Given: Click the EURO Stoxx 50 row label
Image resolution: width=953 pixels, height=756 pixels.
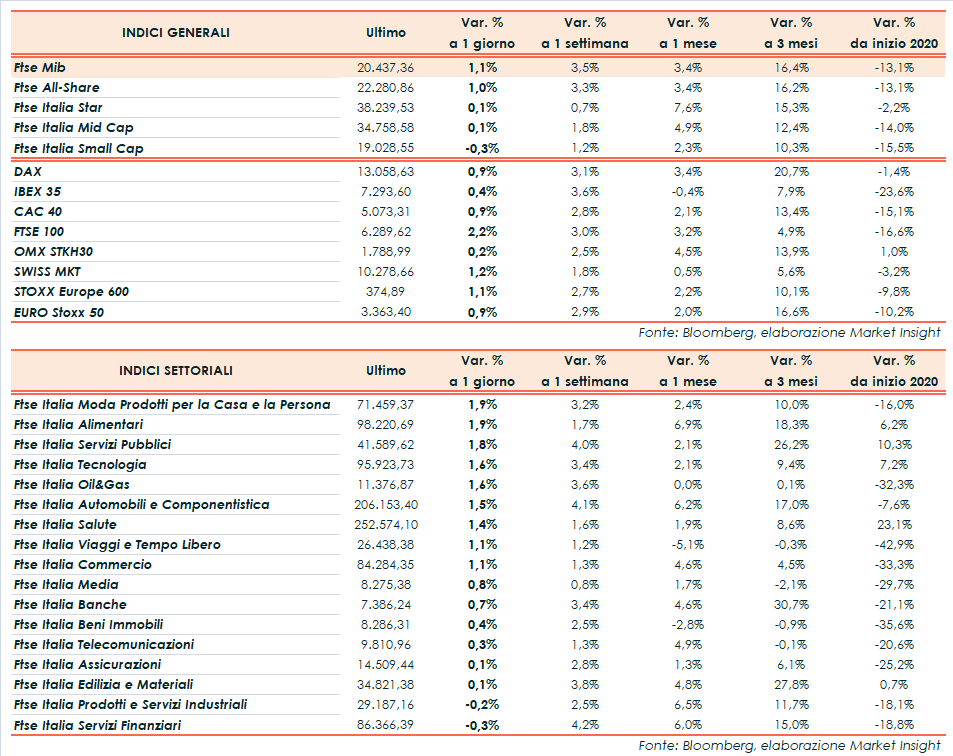Looking at the screenshot, I should click(x=59, y=312).
